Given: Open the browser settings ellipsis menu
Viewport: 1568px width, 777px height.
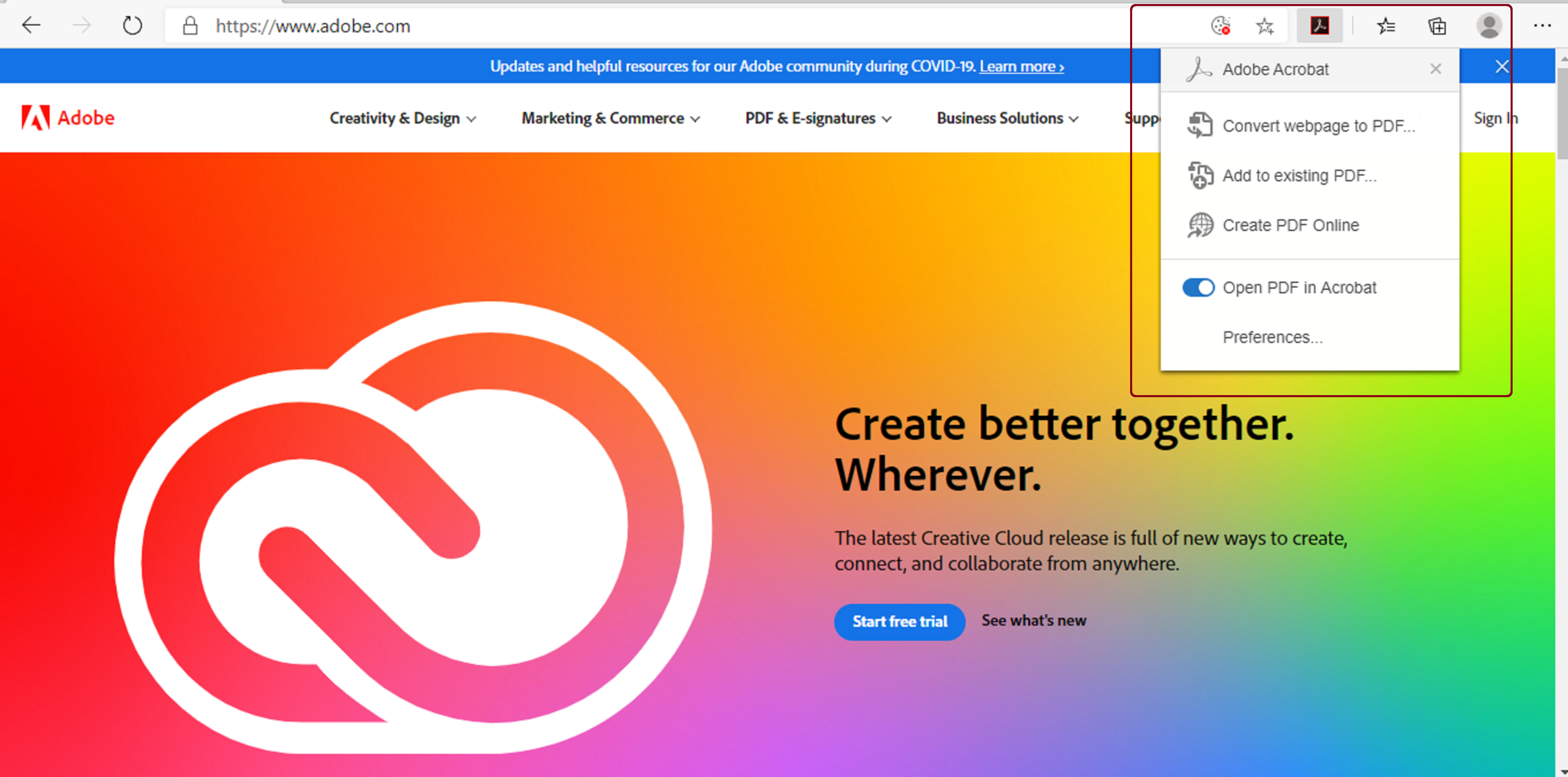Looking at the screenshot, I should tap(1542, 26).
